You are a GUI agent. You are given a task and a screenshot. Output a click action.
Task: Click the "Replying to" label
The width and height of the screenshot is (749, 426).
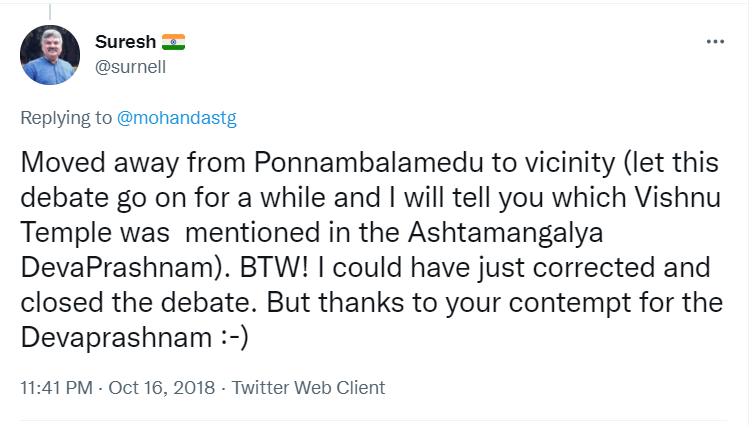click(x=66, y=118)
